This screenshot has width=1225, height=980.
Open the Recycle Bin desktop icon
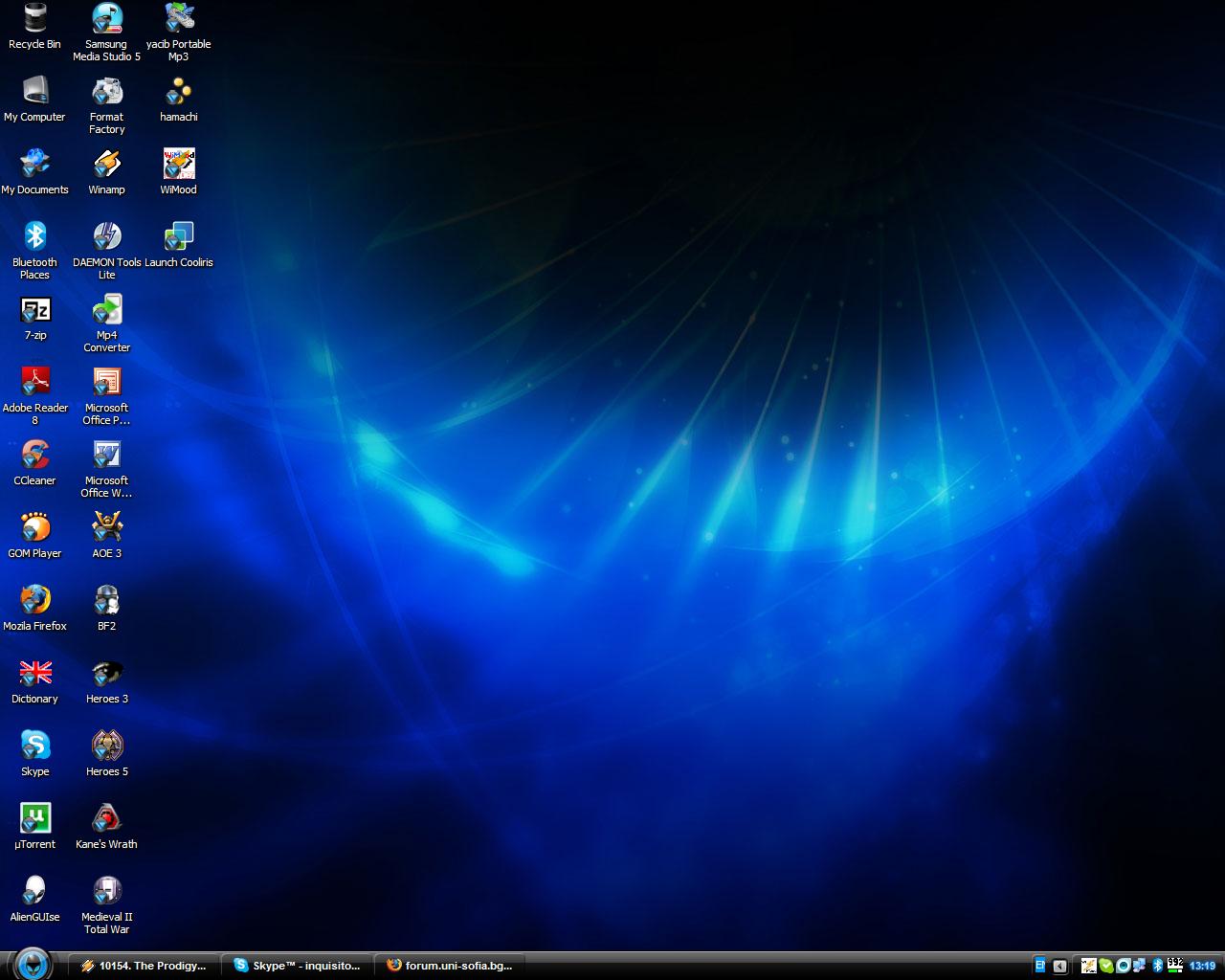click(34, 19)
